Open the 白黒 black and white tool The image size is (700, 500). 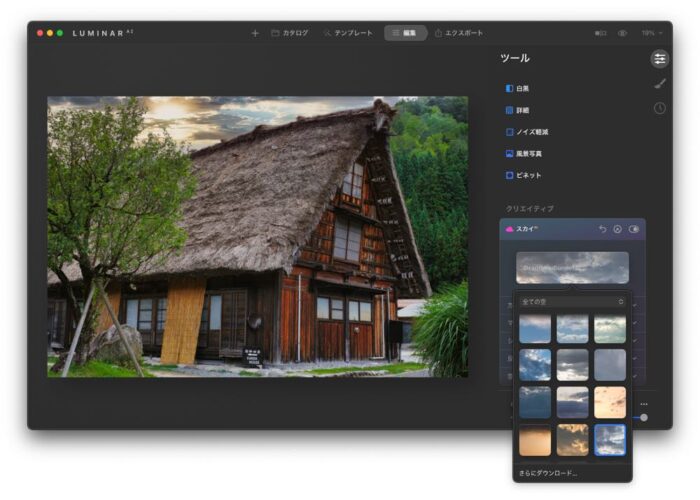tap(524, 89)
